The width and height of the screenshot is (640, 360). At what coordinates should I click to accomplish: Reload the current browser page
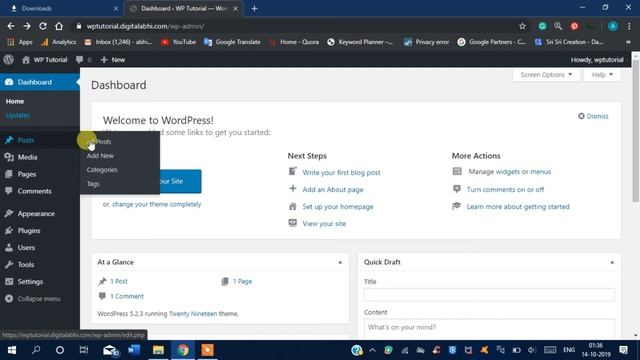(43, 26)
